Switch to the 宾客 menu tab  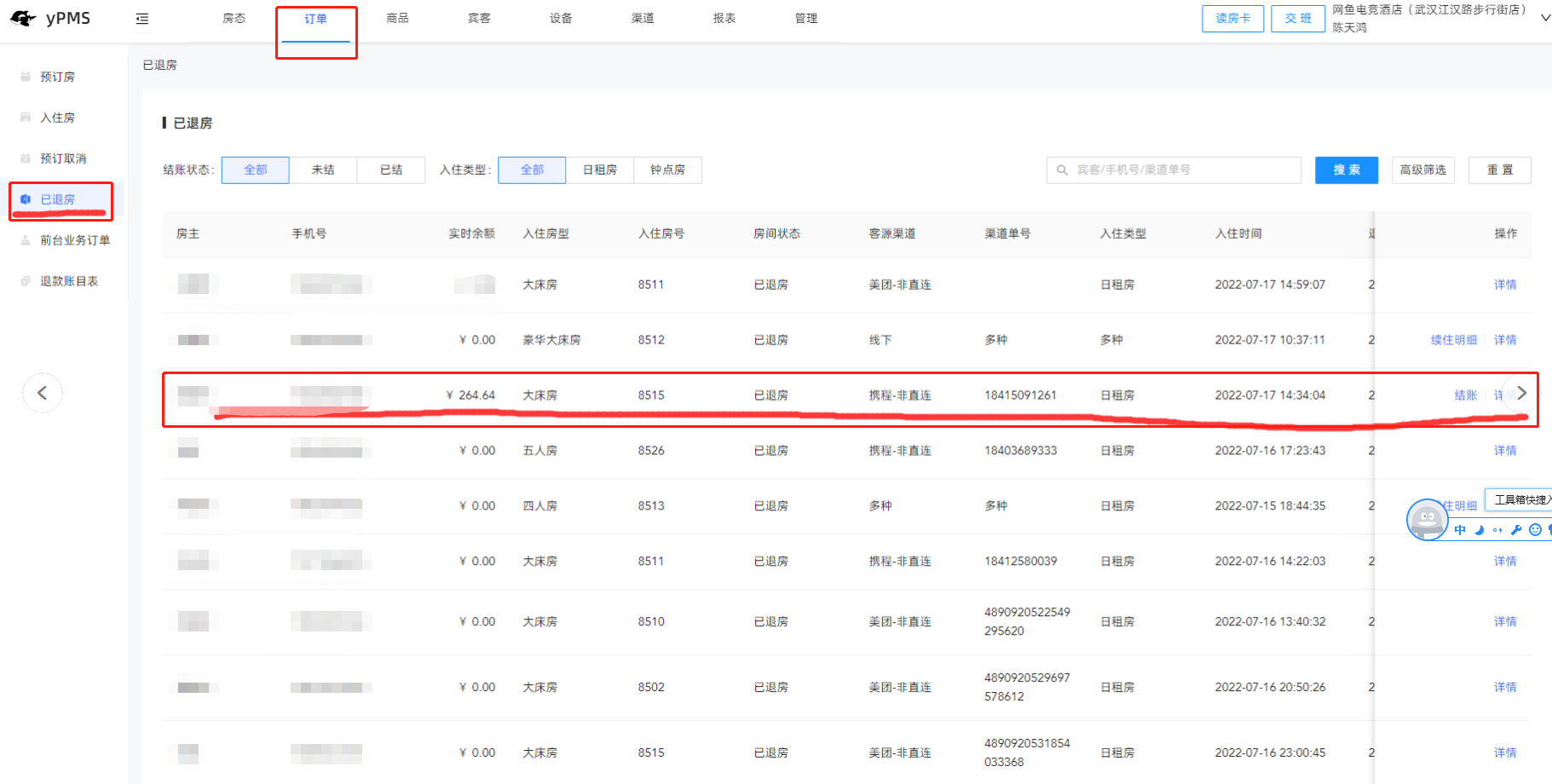pos(480,19)
